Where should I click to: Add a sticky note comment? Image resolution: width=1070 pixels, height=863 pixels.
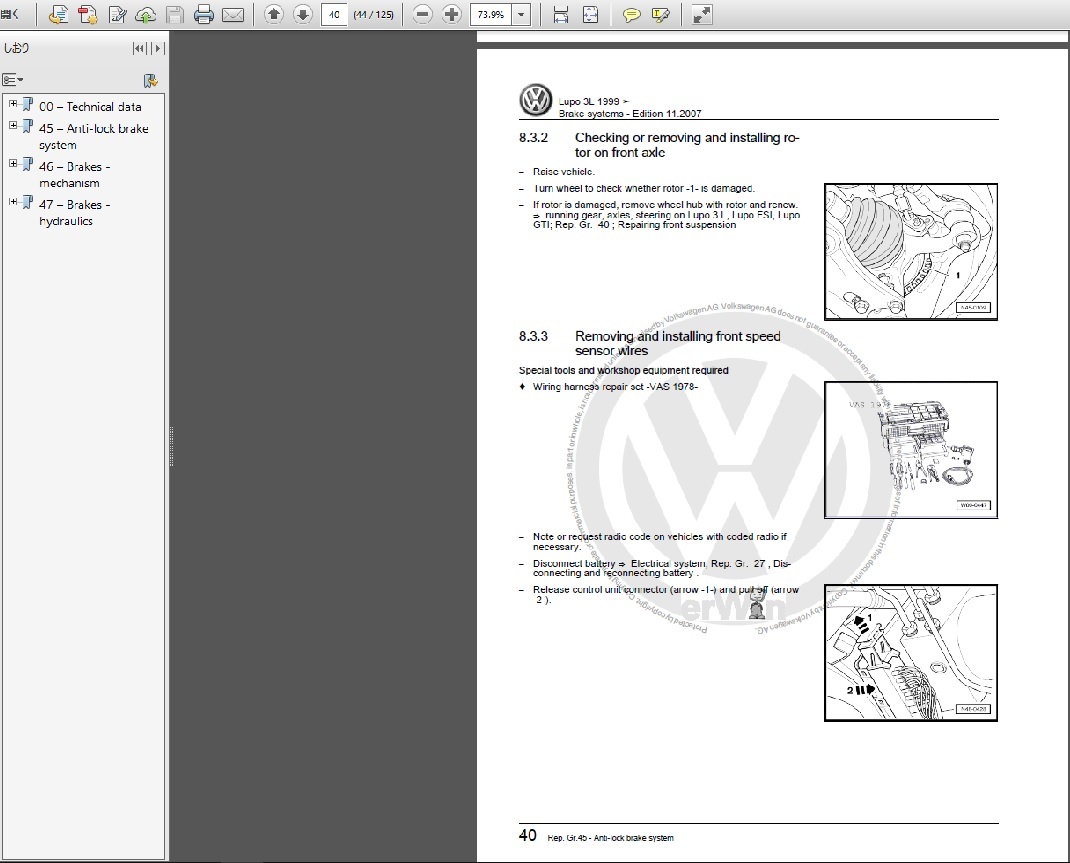(631, 14)
